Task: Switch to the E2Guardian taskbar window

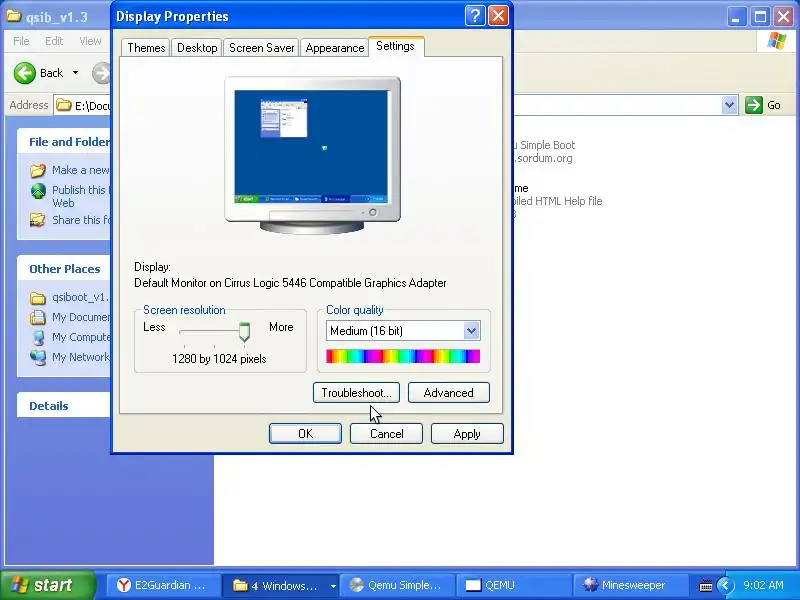Action: (x=163, y=585)
